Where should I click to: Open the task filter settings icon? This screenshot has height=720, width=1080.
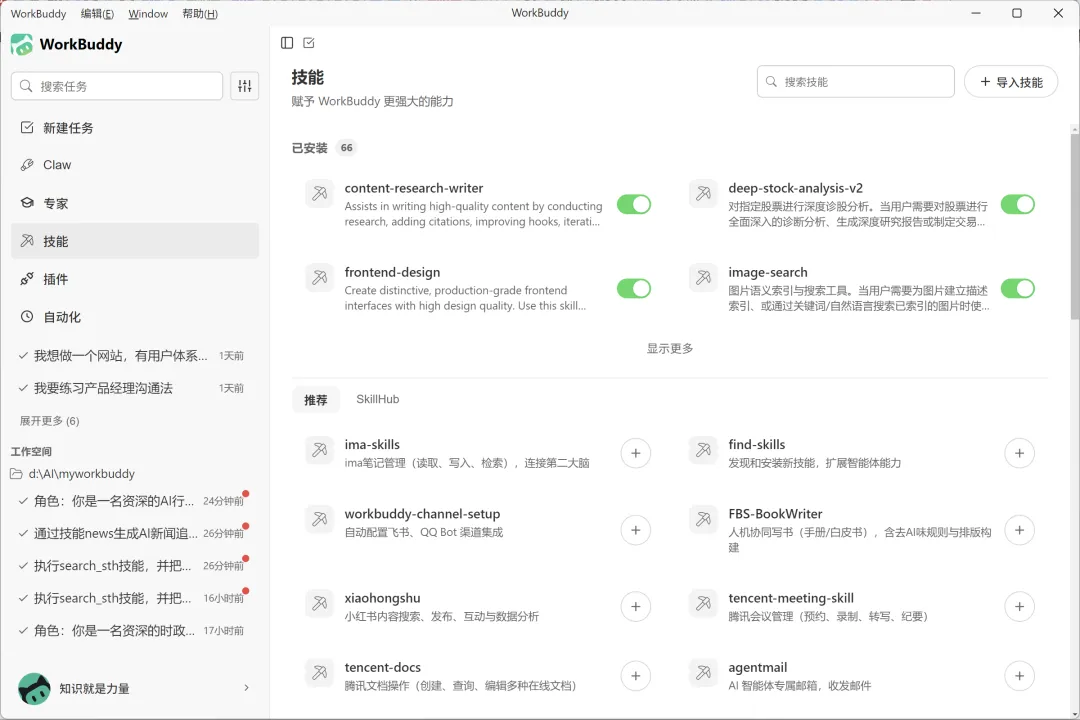click(x=245, y=86)
